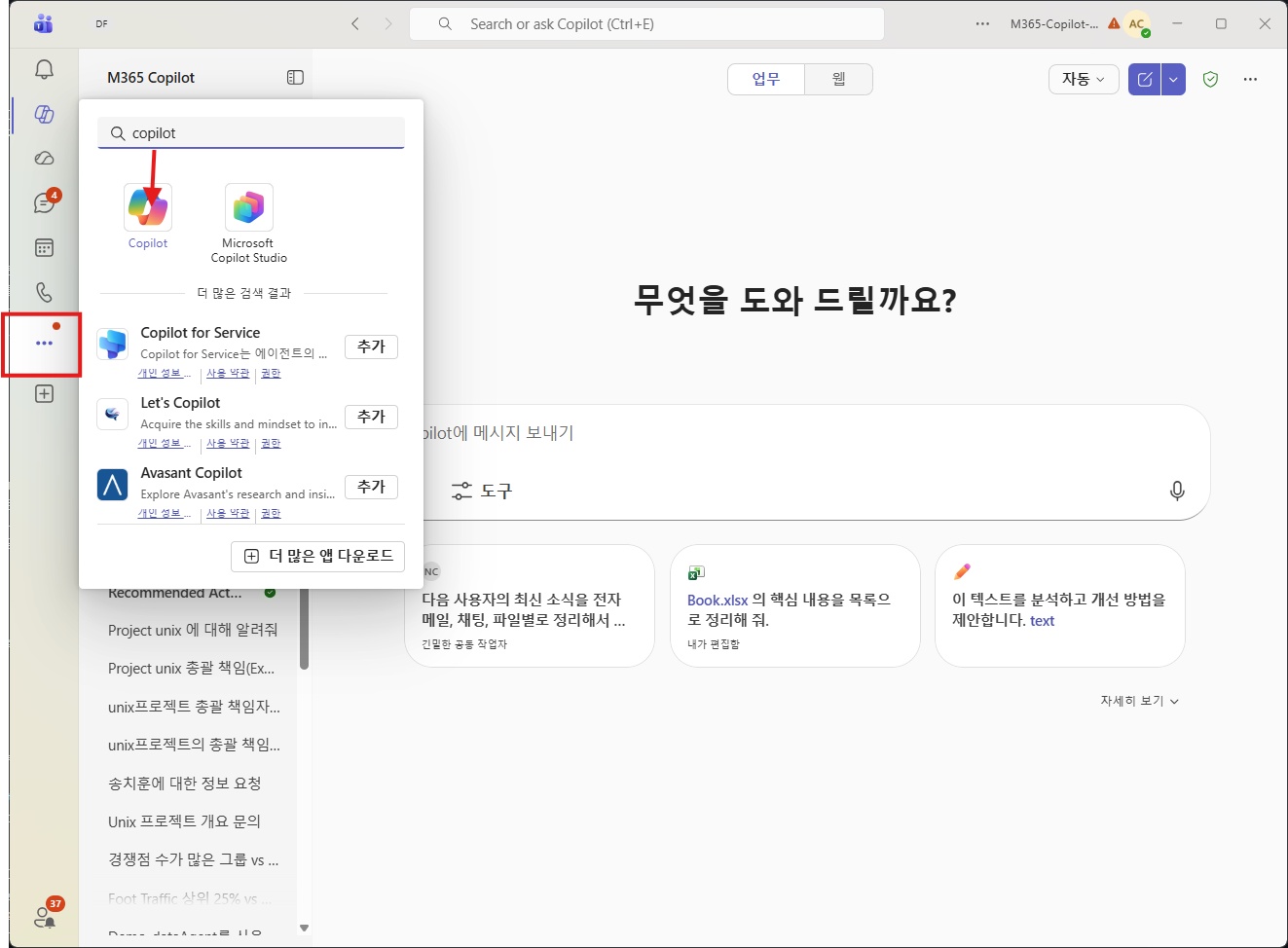
Task: Open the 사용 약관 link under Avasant Copilot
Action: pyautogui.click(x=228, y=513)
